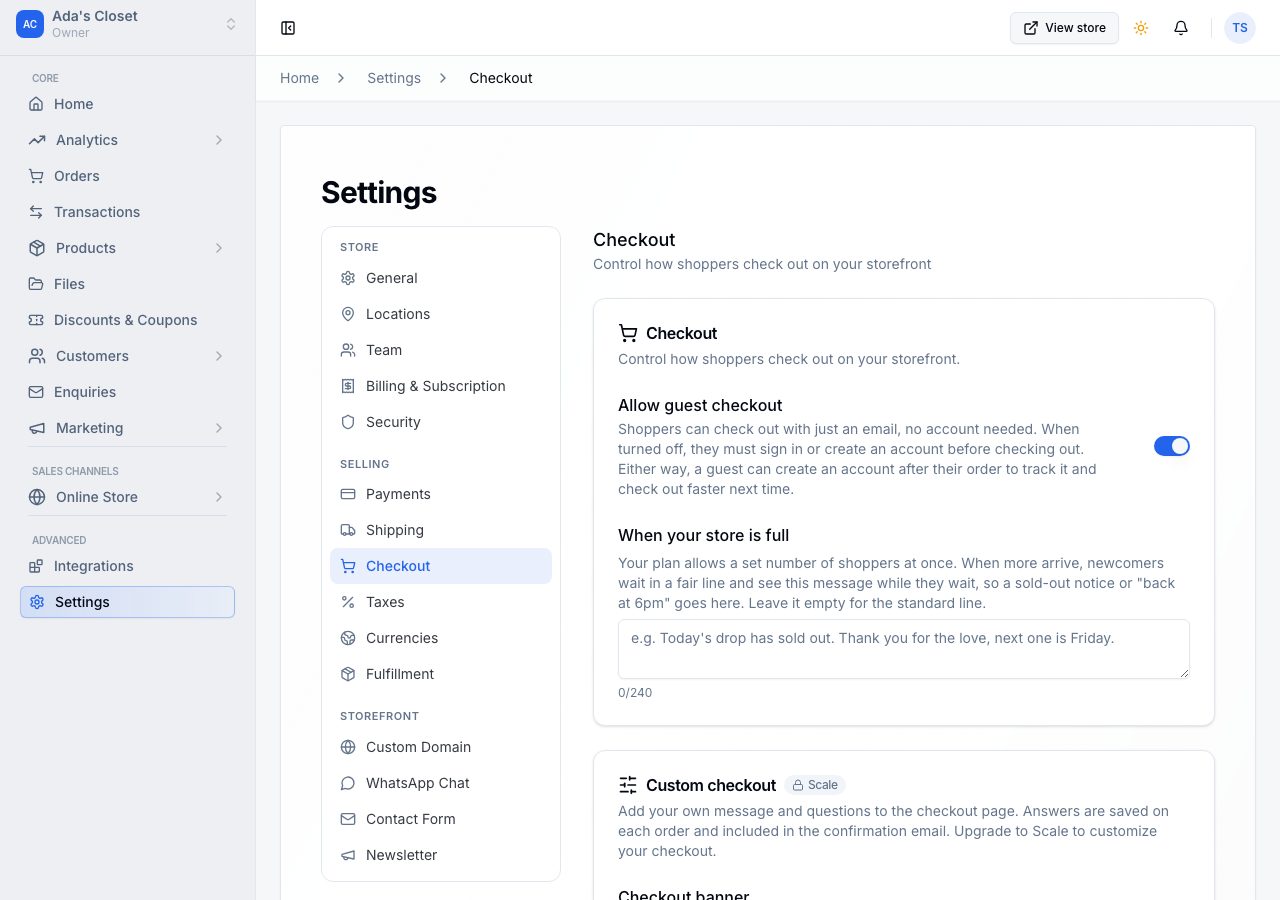Viewport: 1280px width, 900px height.
Task: Click the AC store logo badge
Action: click(30, 24)
